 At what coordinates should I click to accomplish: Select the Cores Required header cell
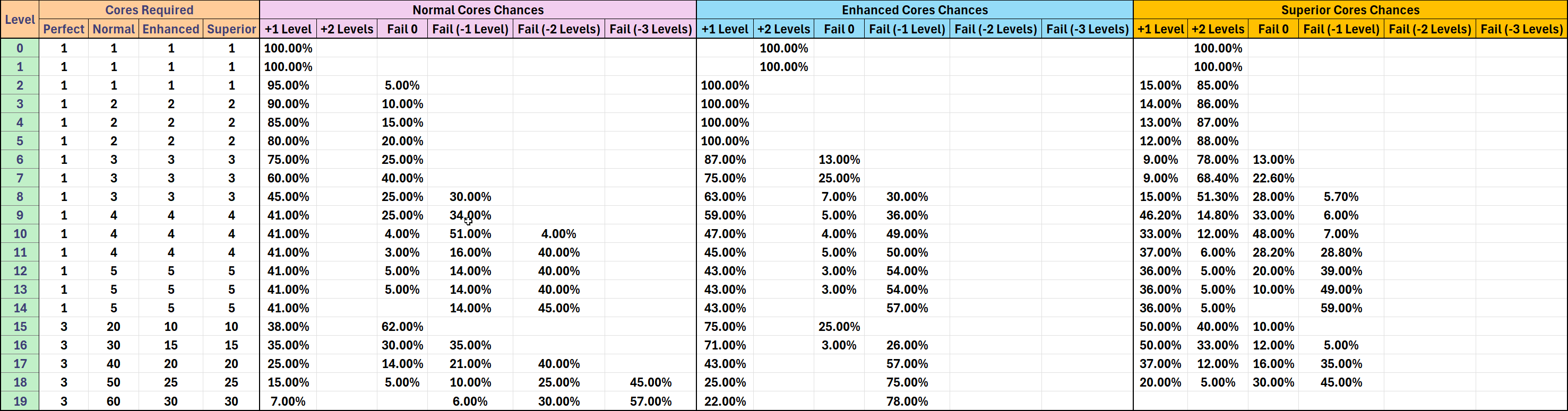click(149, 10)
